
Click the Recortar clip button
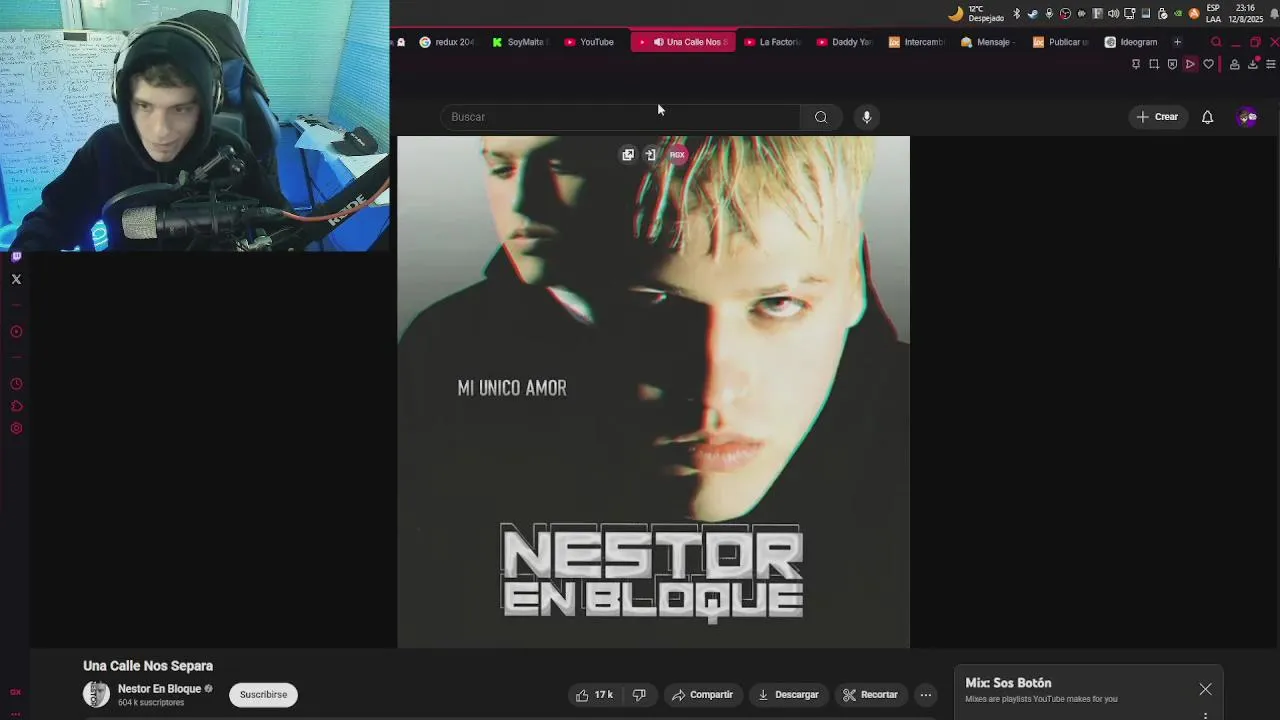pos(870,695)
